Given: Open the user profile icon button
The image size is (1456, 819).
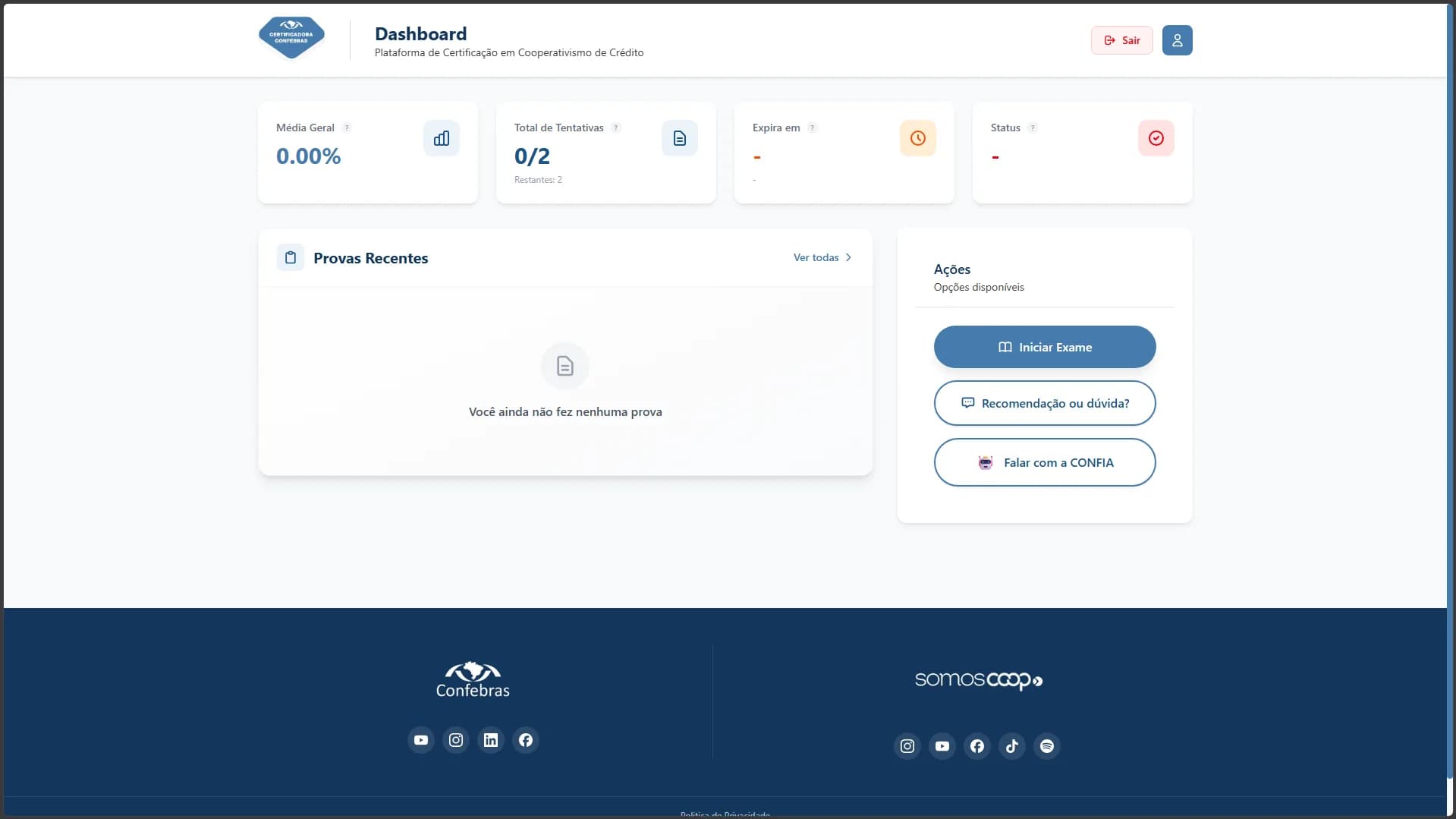Looking at the screenshot, I should click(x=1177, y=40).
